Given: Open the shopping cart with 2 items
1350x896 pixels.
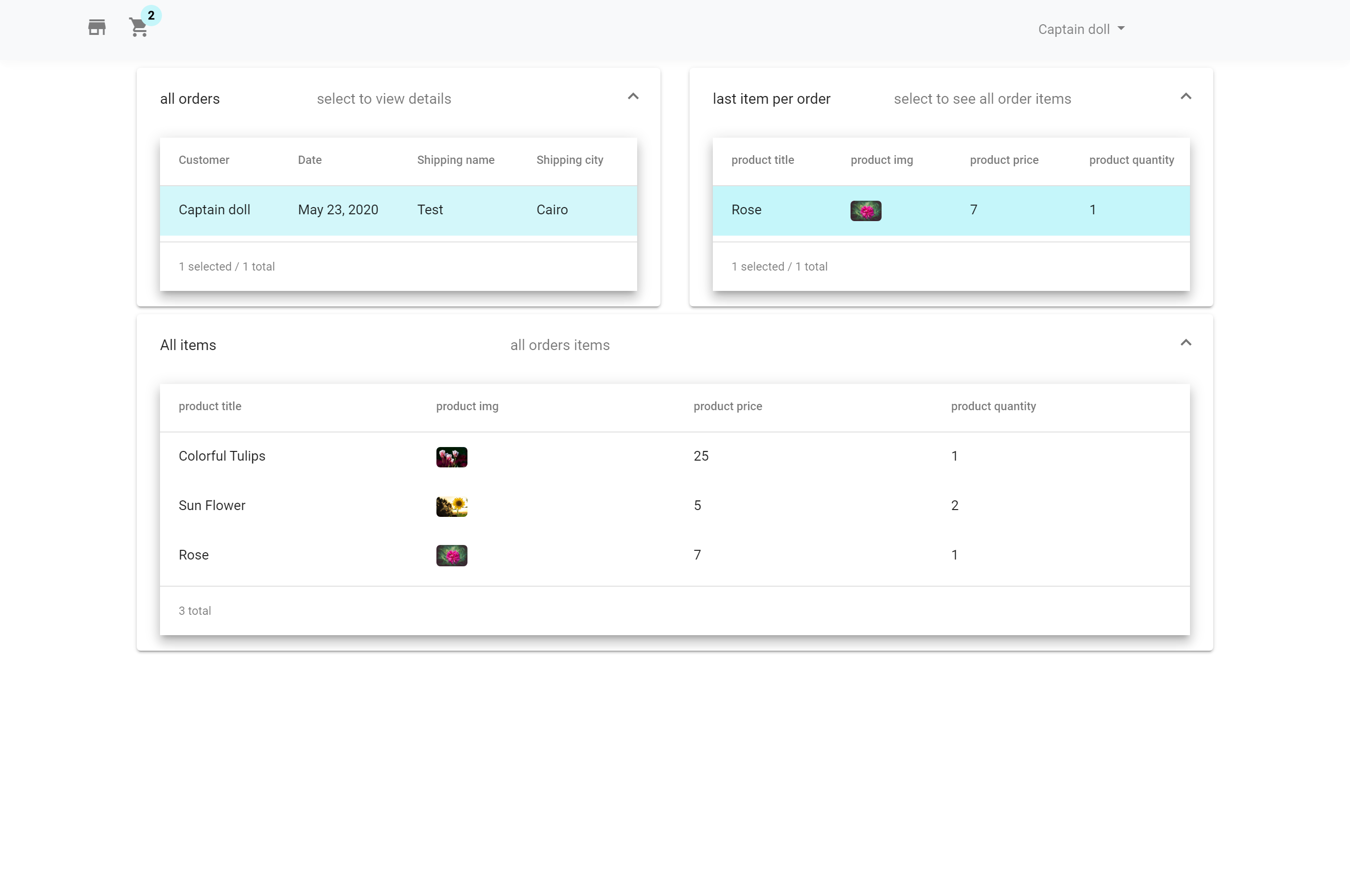Looking at the screenshot, I should (x=138, y=28).
